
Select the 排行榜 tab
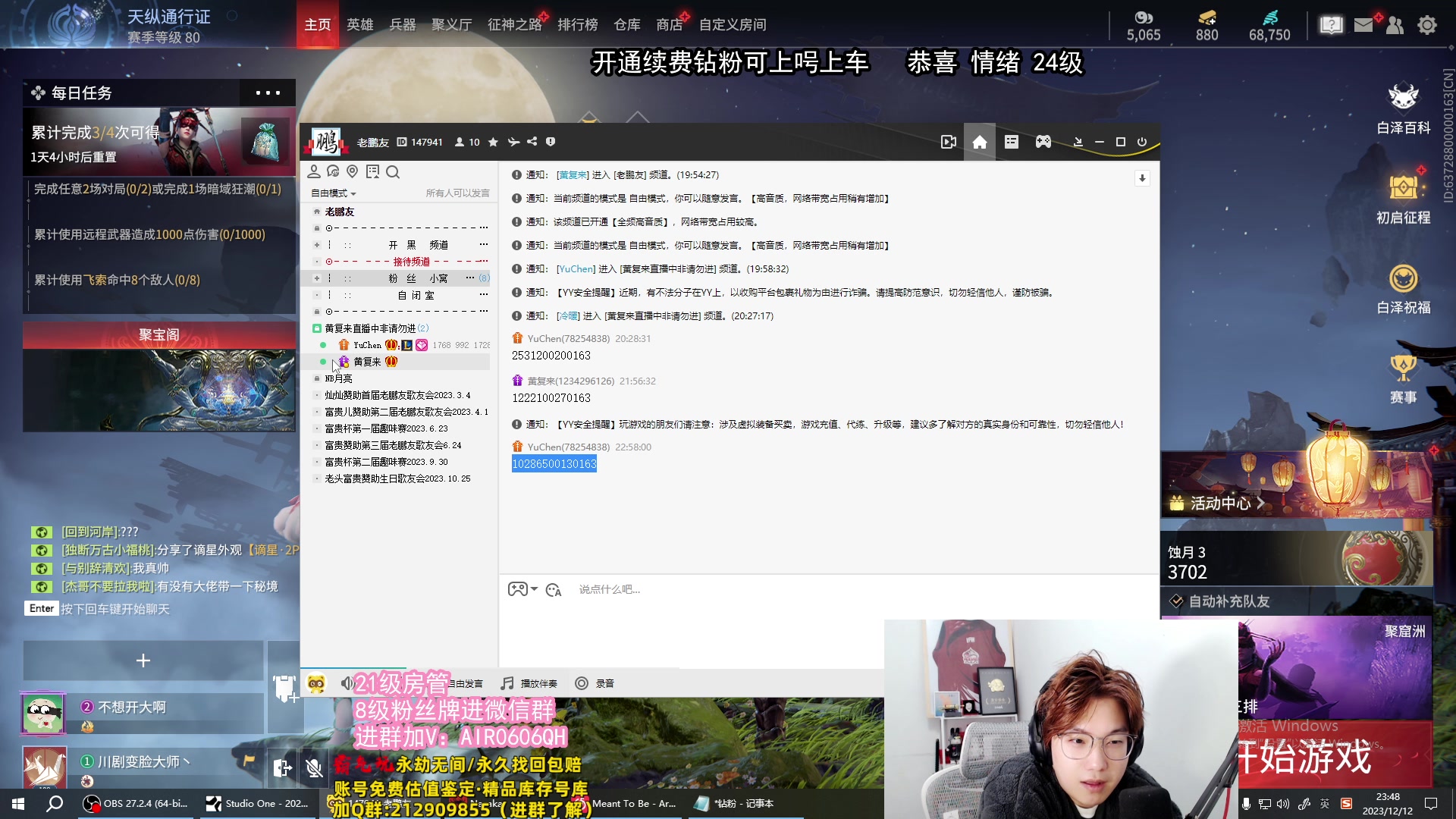coord(578,25)
